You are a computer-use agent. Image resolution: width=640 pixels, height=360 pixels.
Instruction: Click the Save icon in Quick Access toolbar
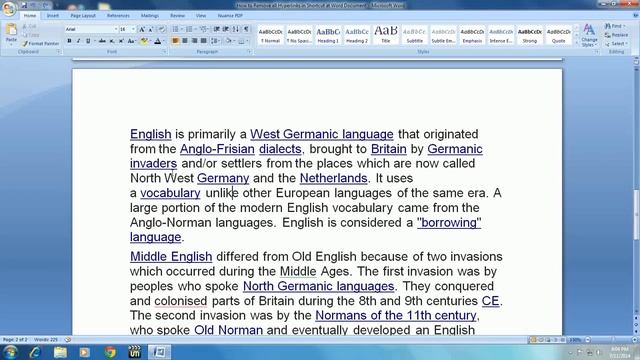24,5
